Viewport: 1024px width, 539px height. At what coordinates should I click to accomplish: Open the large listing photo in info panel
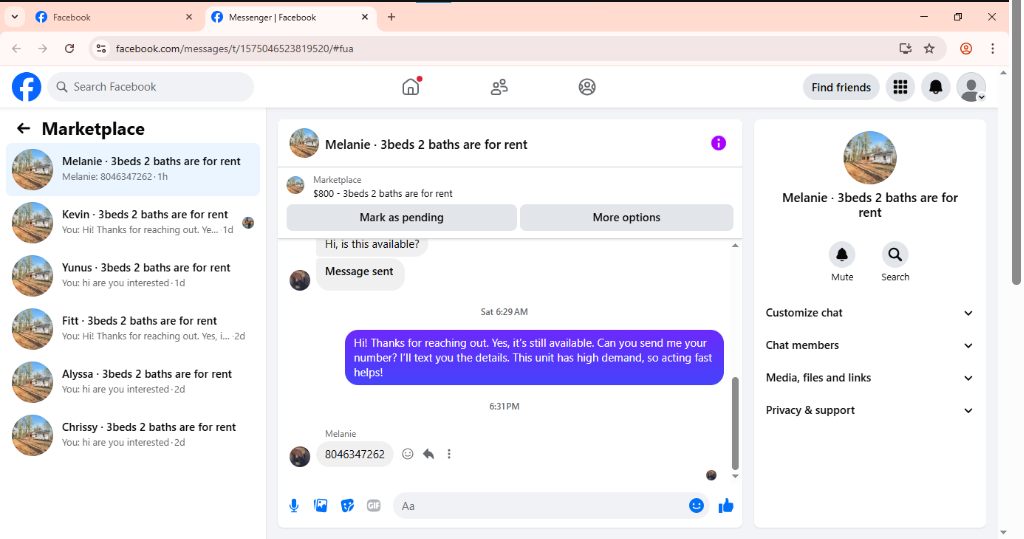point(870,157)
